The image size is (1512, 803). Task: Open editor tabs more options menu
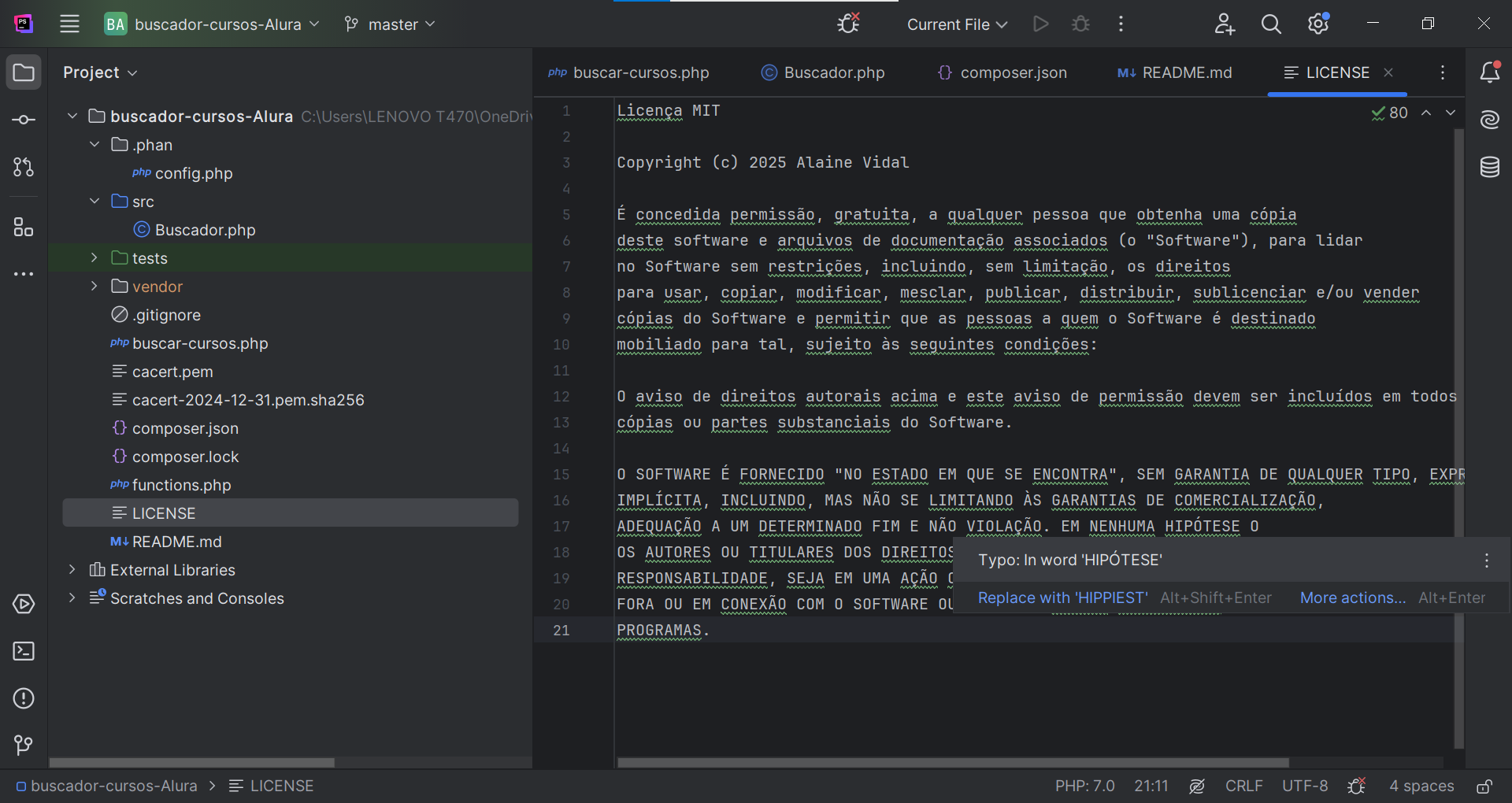pyautogui.click(x=1442, y=72)
